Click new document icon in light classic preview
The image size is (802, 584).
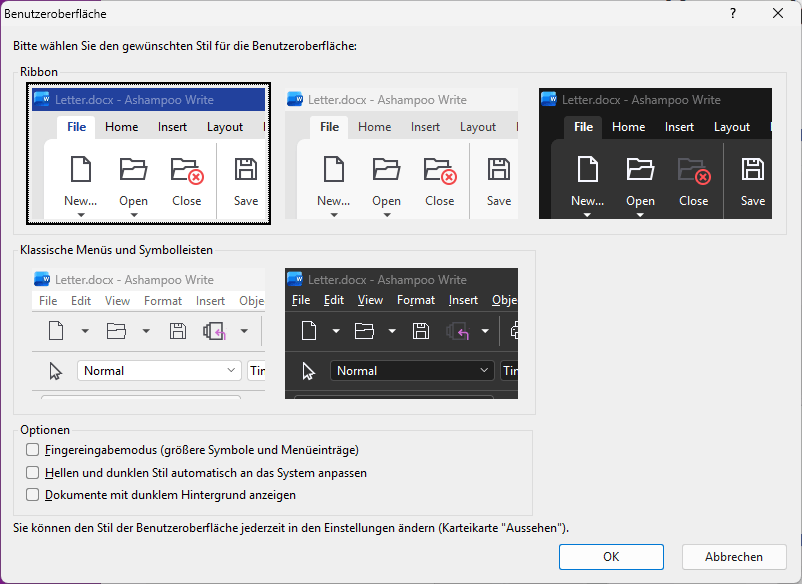coord(56,331)
